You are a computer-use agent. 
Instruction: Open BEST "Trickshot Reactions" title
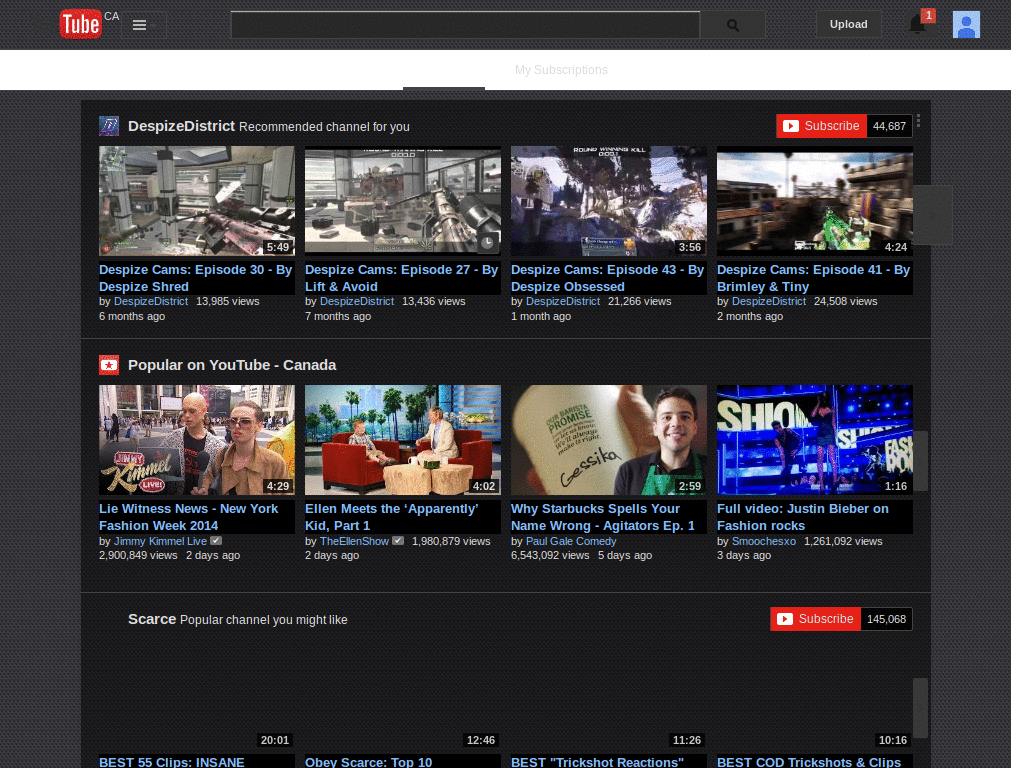pos(598,761)
